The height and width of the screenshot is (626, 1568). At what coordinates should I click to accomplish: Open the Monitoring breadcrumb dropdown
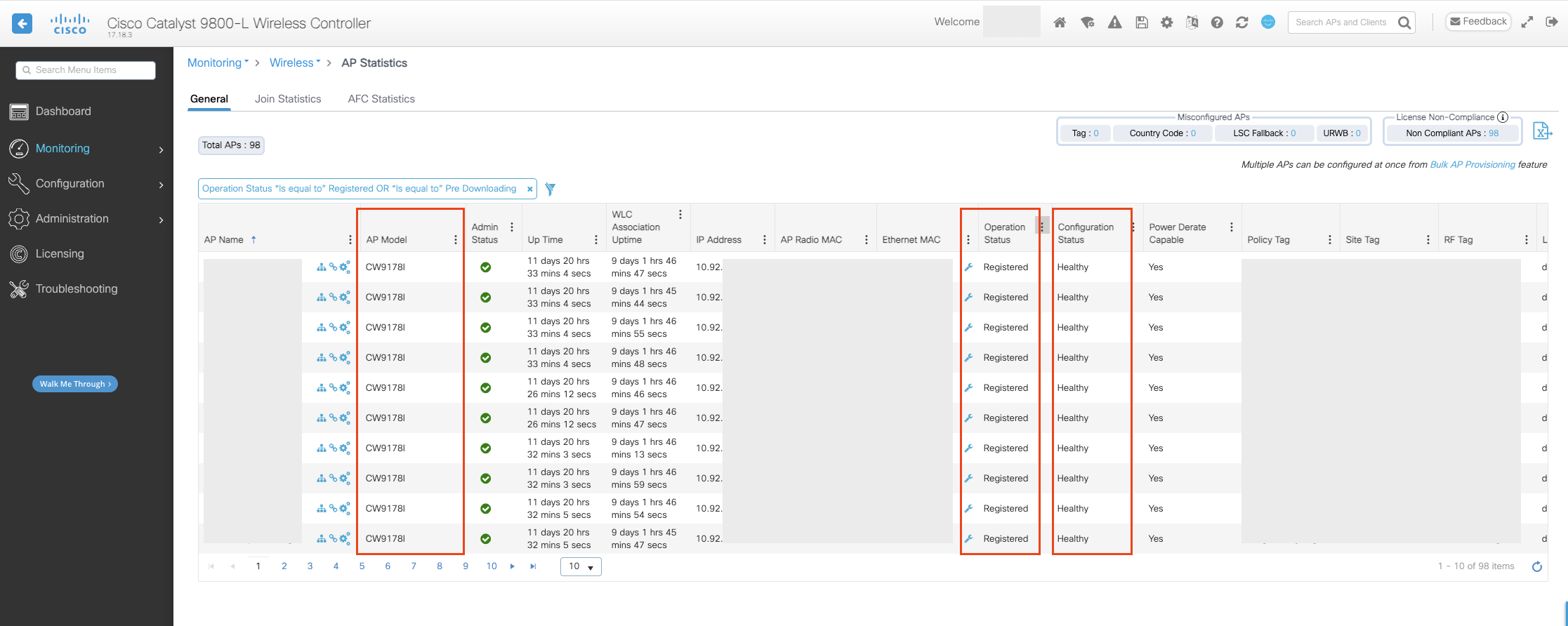point(218,62)
